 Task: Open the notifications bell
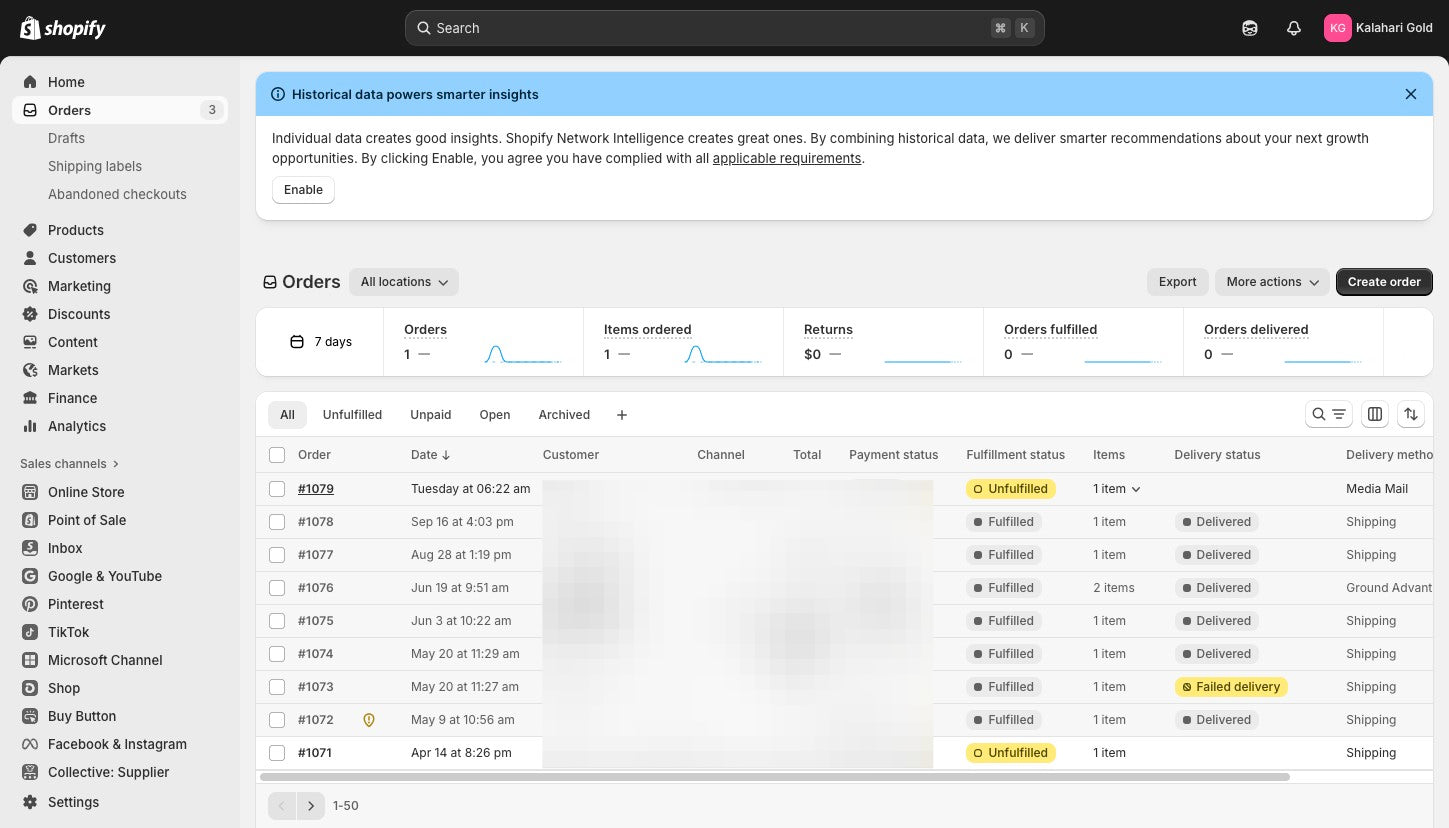pos(1294,28)
